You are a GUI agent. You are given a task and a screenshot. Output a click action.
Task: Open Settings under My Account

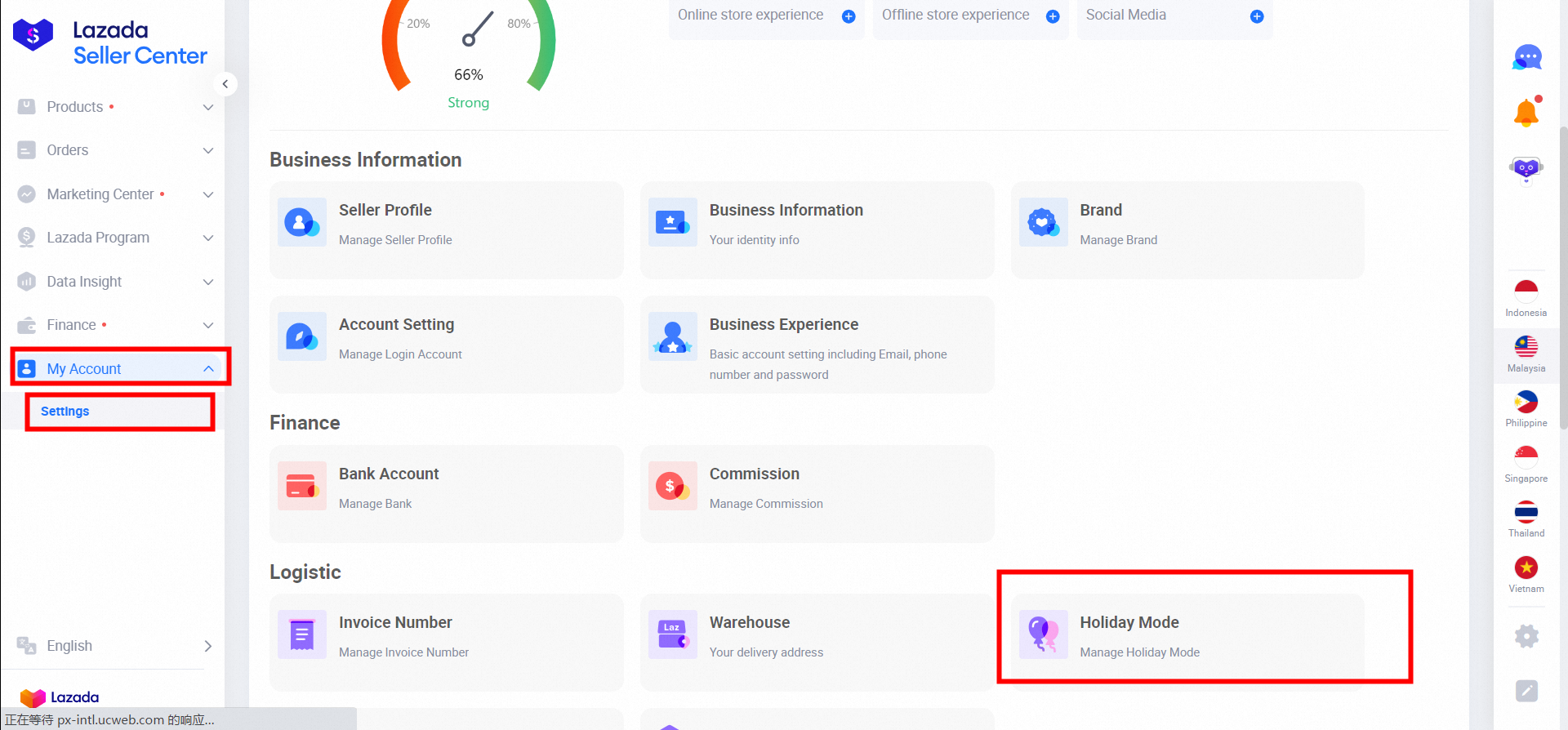pyautogui.click(x=65, y=412)
